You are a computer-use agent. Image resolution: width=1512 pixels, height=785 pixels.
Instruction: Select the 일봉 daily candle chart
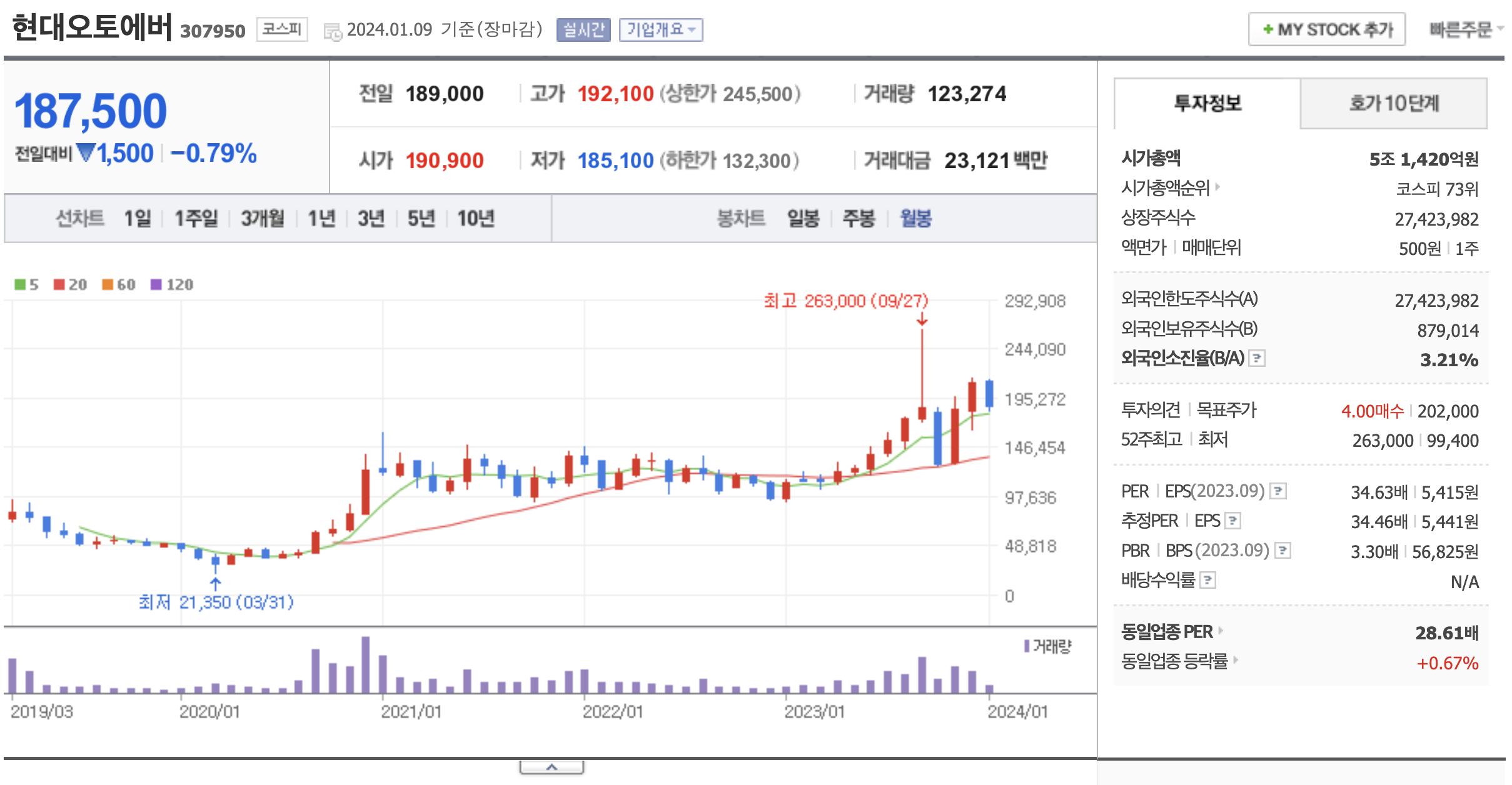tap(803, 218)
